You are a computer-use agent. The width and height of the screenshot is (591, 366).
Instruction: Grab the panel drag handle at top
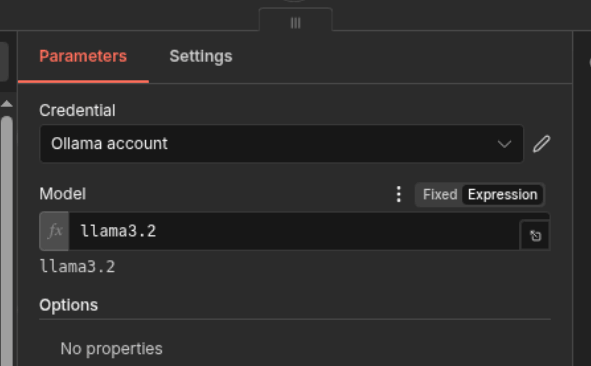point(296,23)
